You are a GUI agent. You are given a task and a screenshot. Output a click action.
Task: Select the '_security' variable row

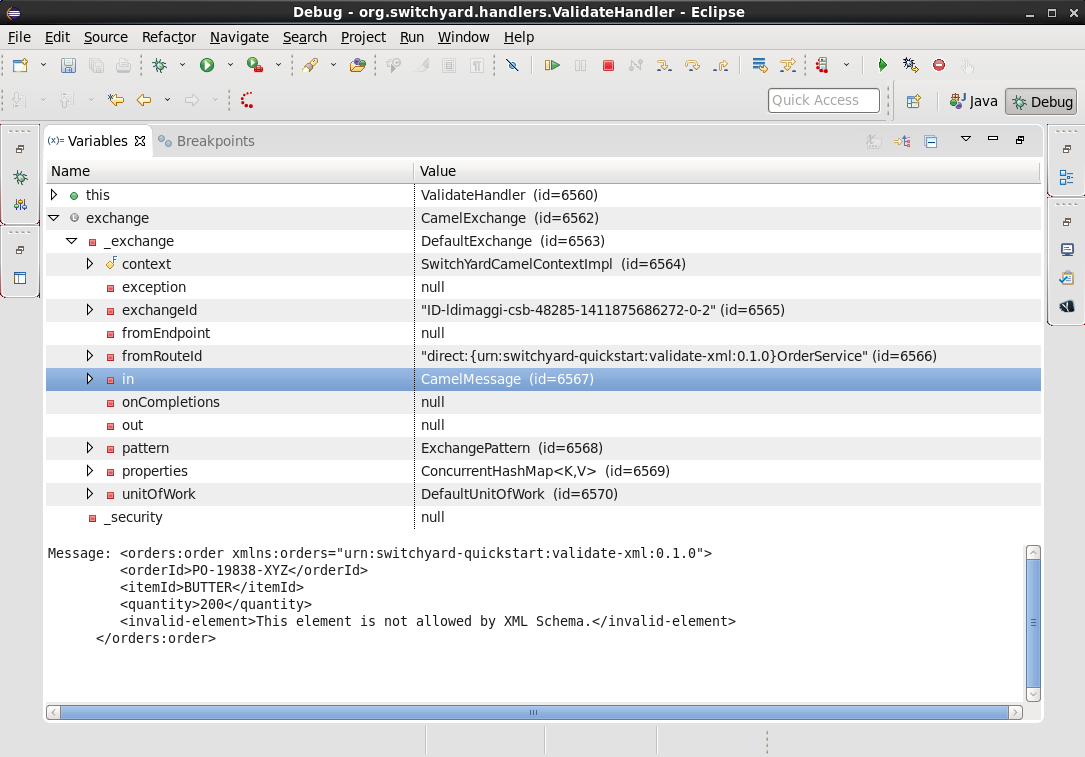[543, 517]
